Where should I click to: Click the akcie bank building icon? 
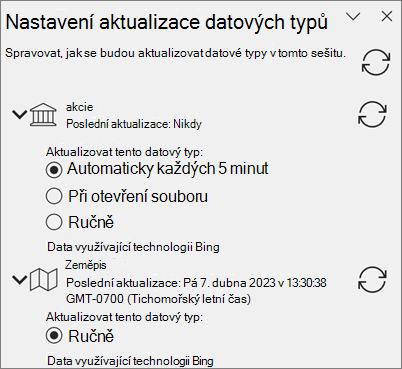point(43,115)
